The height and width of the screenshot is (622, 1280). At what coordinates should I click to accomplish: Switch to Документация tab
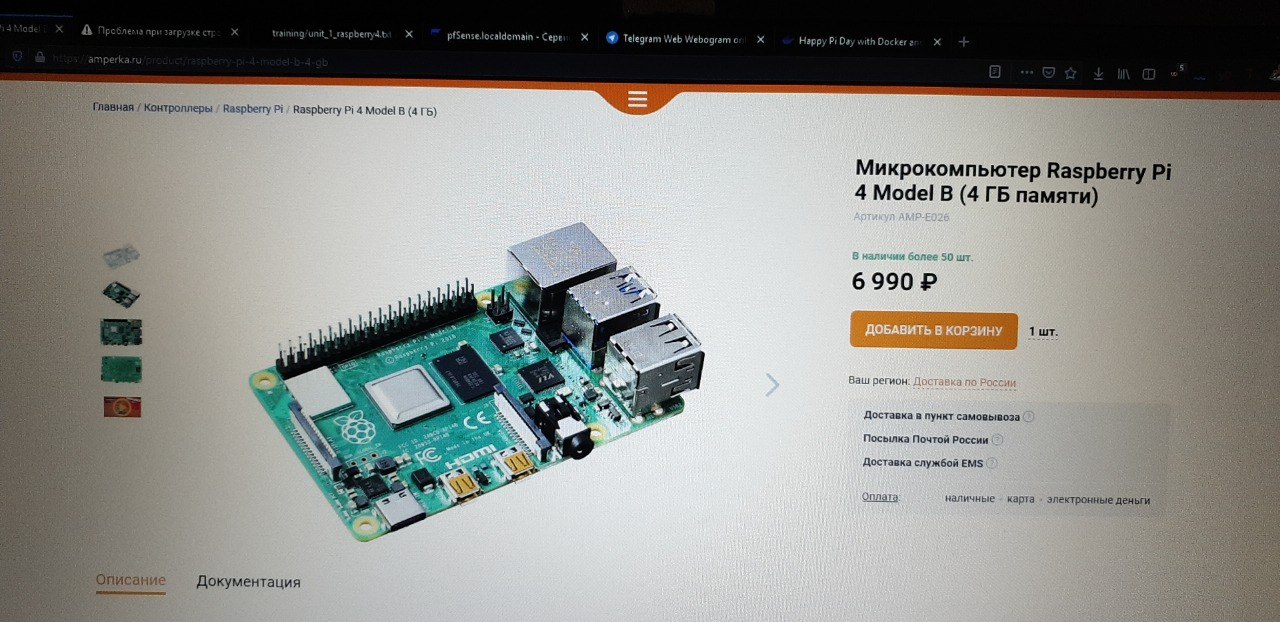[248, 582]
